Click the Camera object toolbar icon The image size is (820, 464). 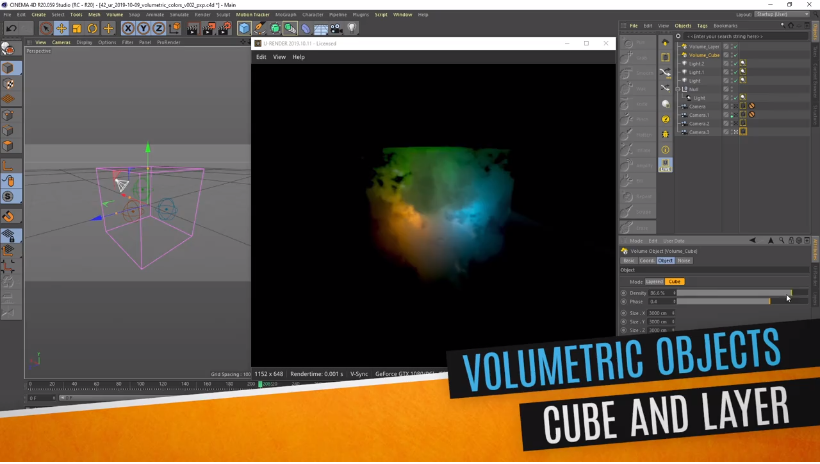tap(335, 28)
